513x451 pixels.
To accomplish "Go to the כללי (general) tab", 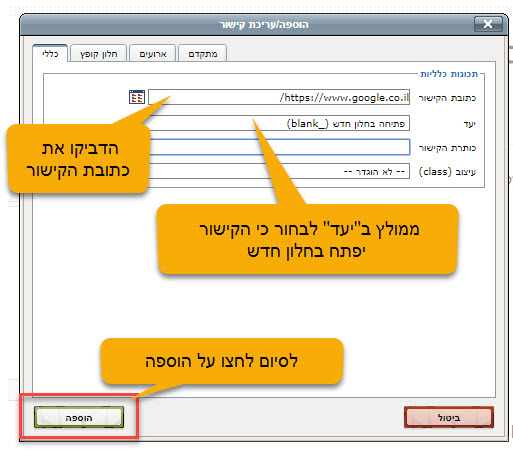I will point(50,53).
